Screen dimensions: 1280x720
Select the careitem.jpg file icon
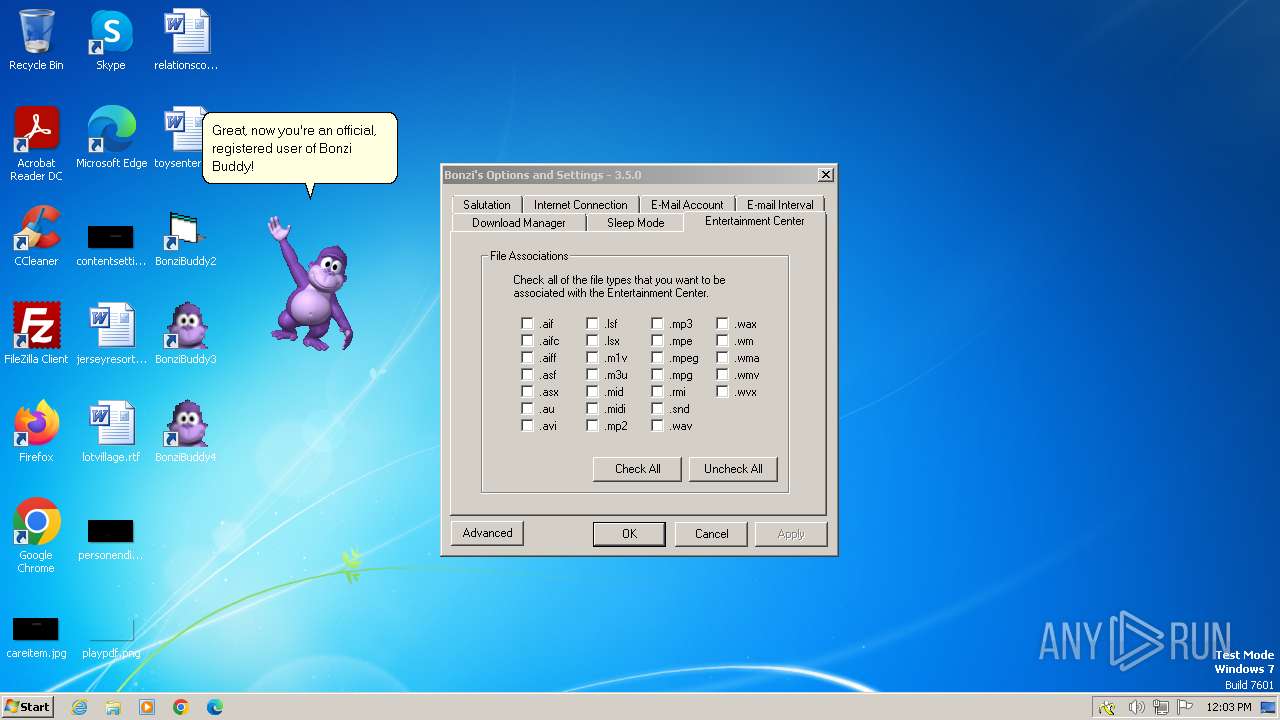[36, 638]
